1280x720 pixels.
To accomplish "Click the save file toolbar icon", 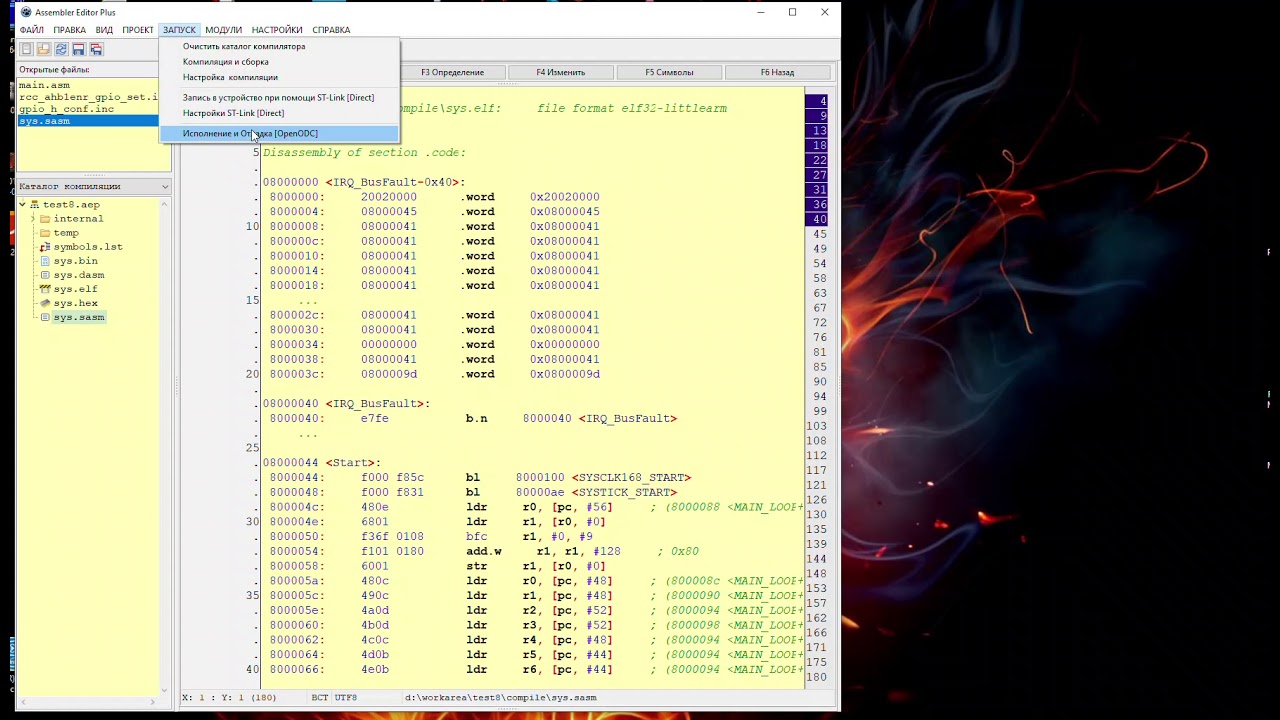I will coord(78,48).
